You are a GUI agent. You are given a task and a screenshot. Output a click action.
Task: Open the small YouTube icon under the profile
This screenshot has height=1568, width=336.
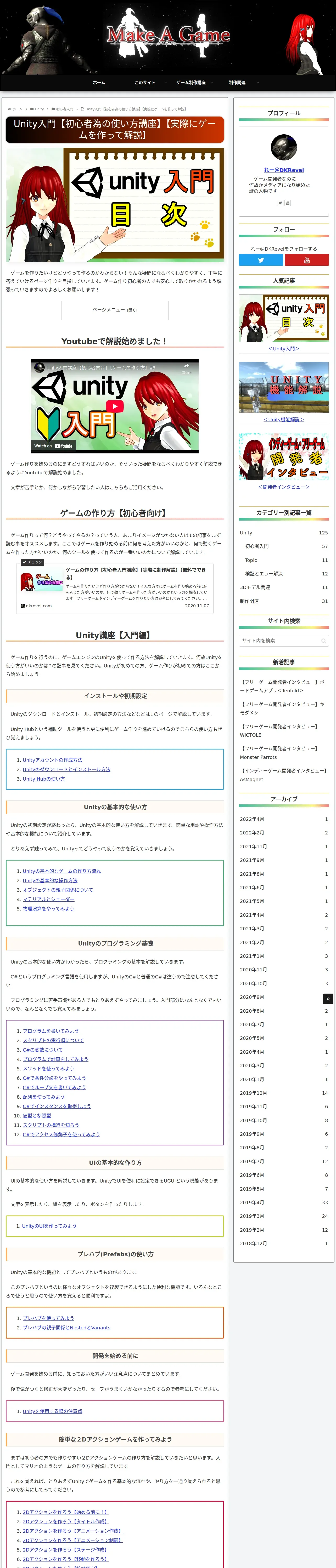pyautogui.click(x=287, y=203)
